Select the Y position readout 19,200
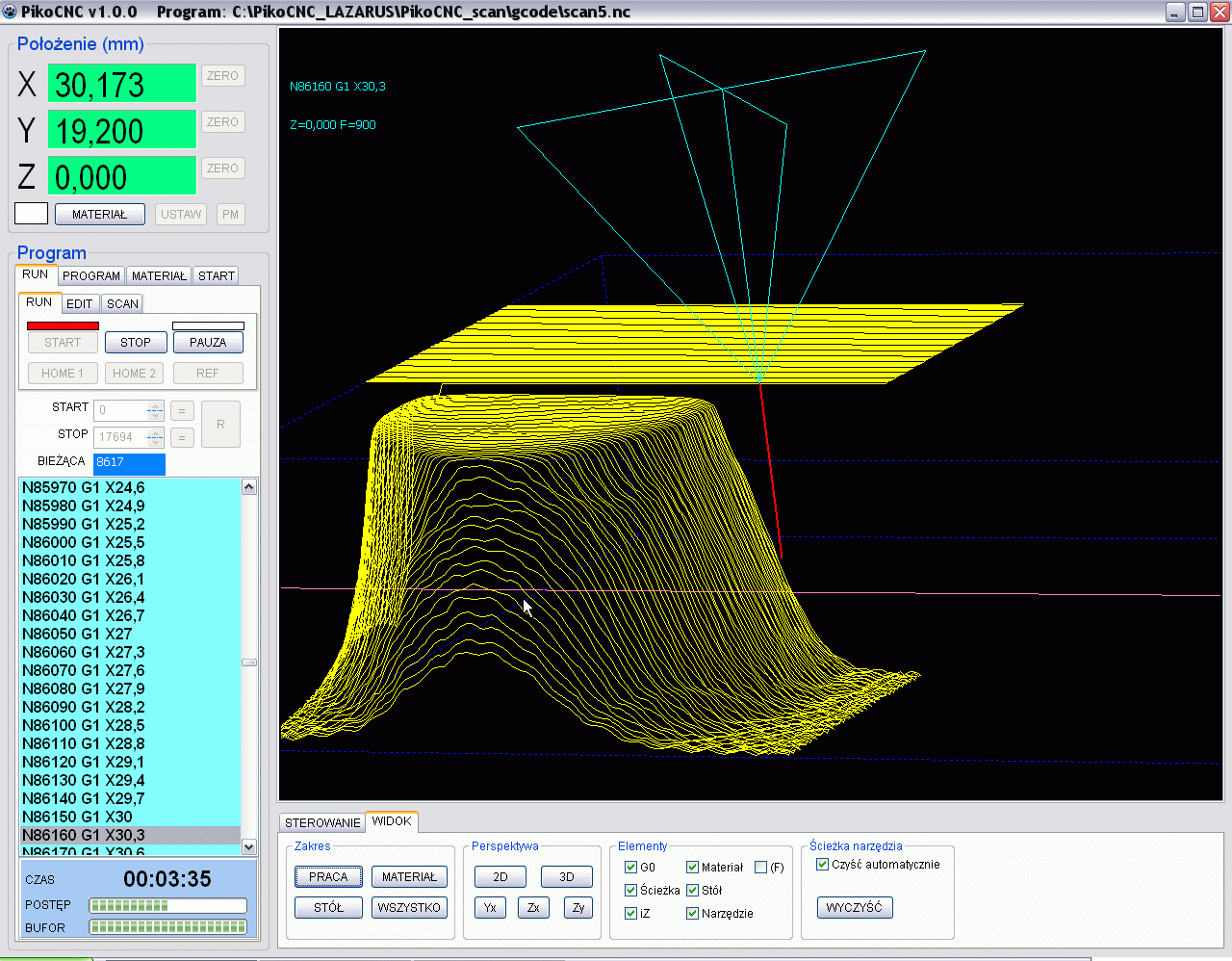The height and width of the screenshot is (961, 1232). click(122, 130)
